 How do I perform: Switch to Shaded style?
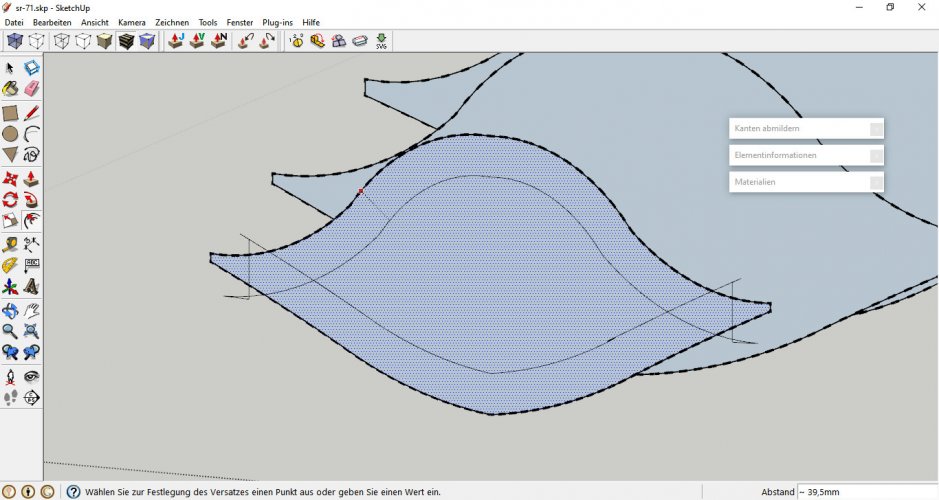tap(105, 41)
